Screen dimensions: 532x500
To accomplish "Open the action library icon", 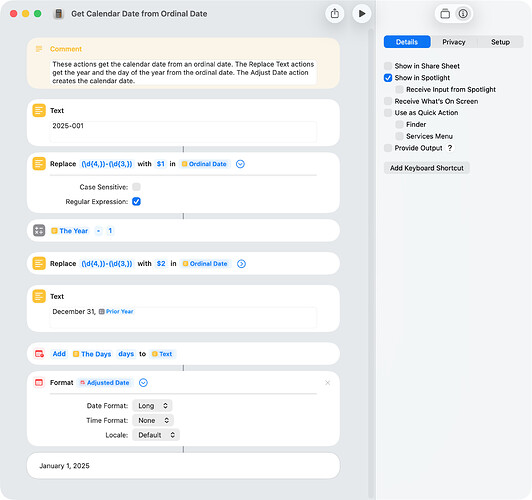I will coord(445,14).
